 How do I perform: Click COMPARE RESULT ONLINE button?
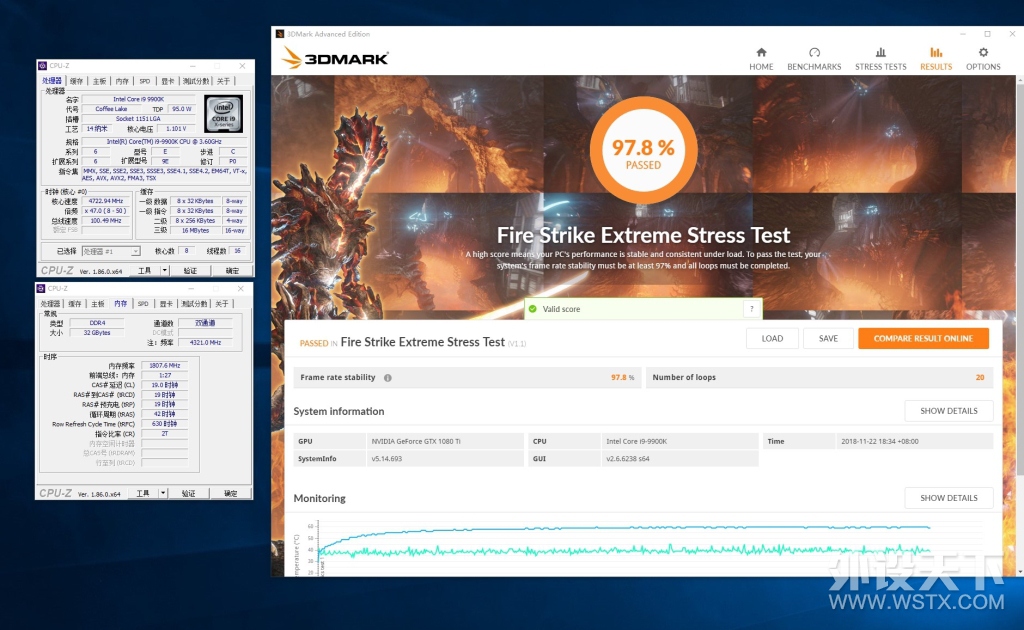(x=923, y=338)
